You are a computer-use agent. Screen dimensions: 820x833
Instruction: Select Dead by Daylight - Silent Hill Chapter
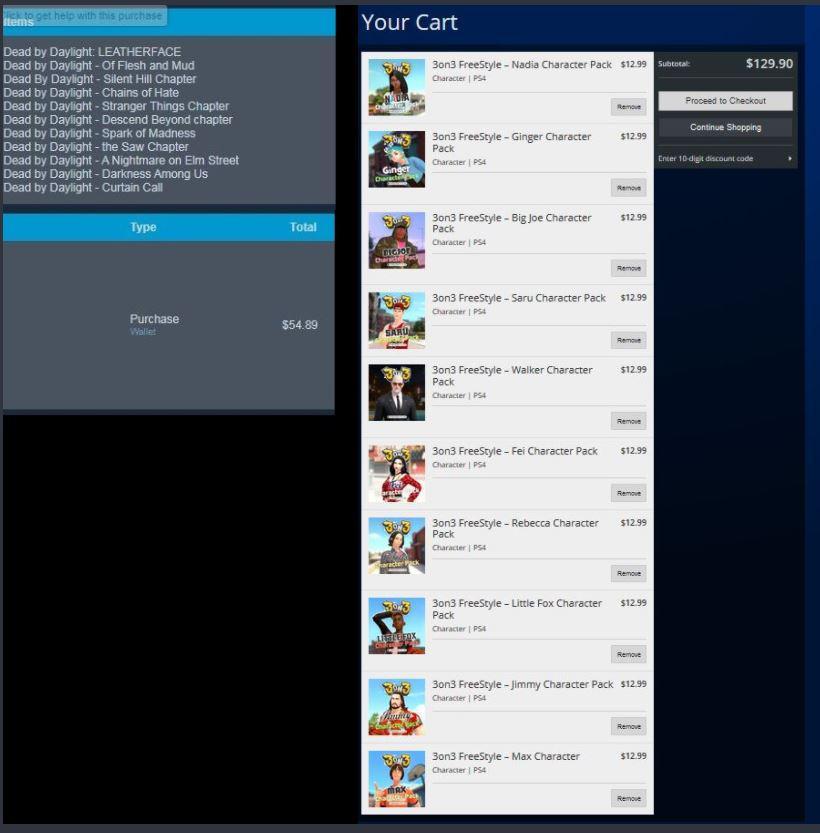(x=100, y=78)
